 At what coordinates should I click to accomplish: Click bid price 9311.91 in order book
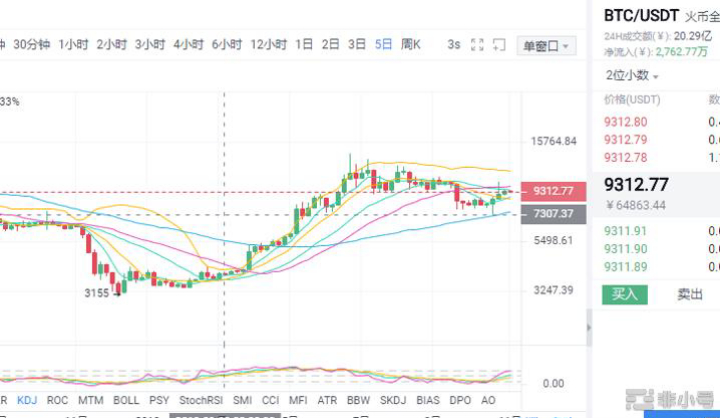coord(625,231)
